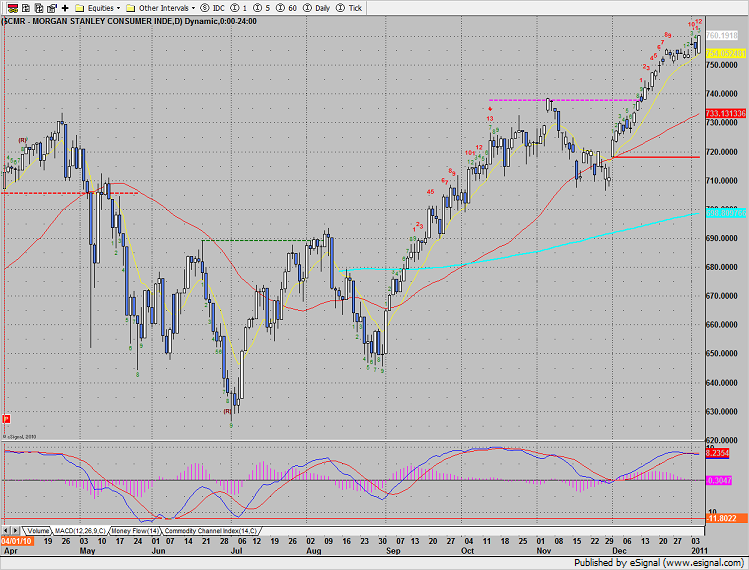
Task: Click the second toolbar window icon
Action: coord(26,8)
